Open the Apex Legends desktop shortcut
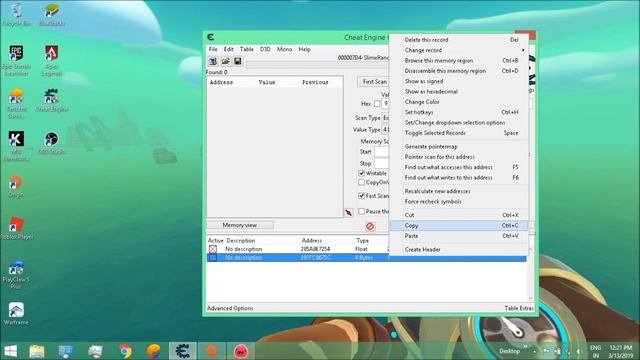Image resolution: width=640 pixels, height=360 pixels. point(51,60)
